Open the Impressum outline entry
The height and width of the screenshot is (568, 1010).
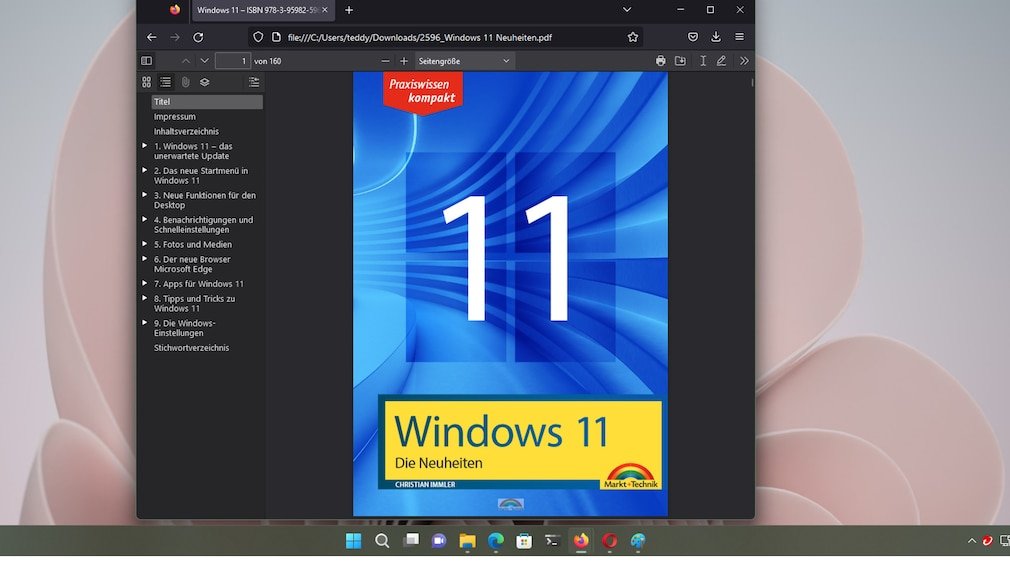tap(175, 117)
